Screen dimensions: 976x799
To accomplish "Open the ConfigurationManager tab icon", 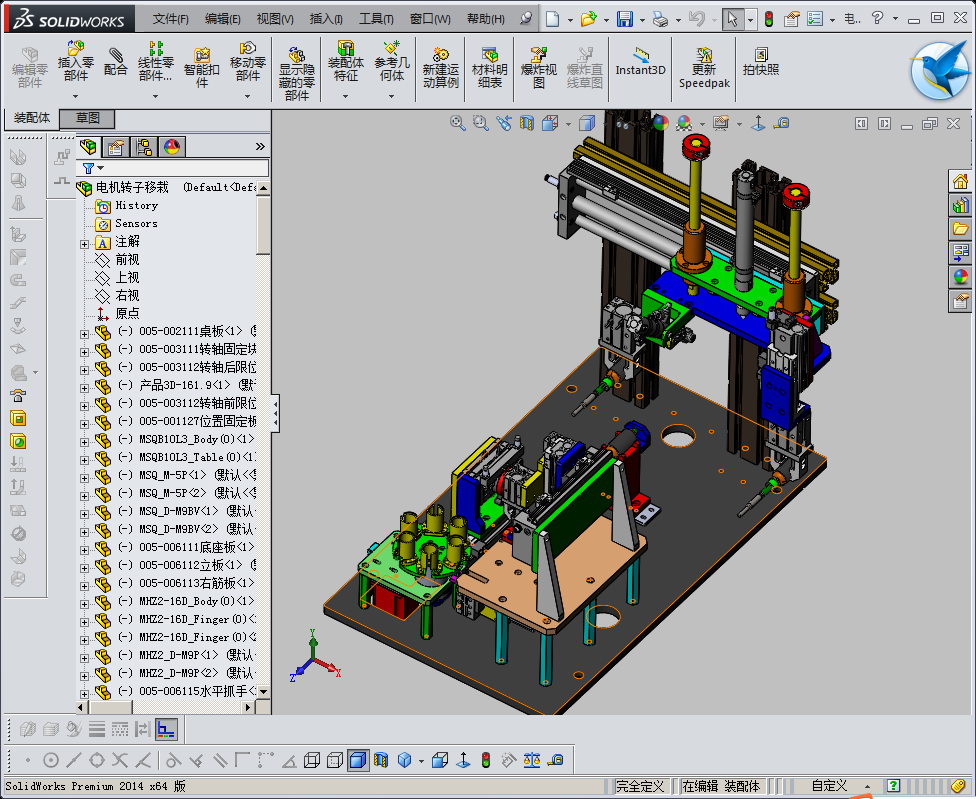I will 144,148.
